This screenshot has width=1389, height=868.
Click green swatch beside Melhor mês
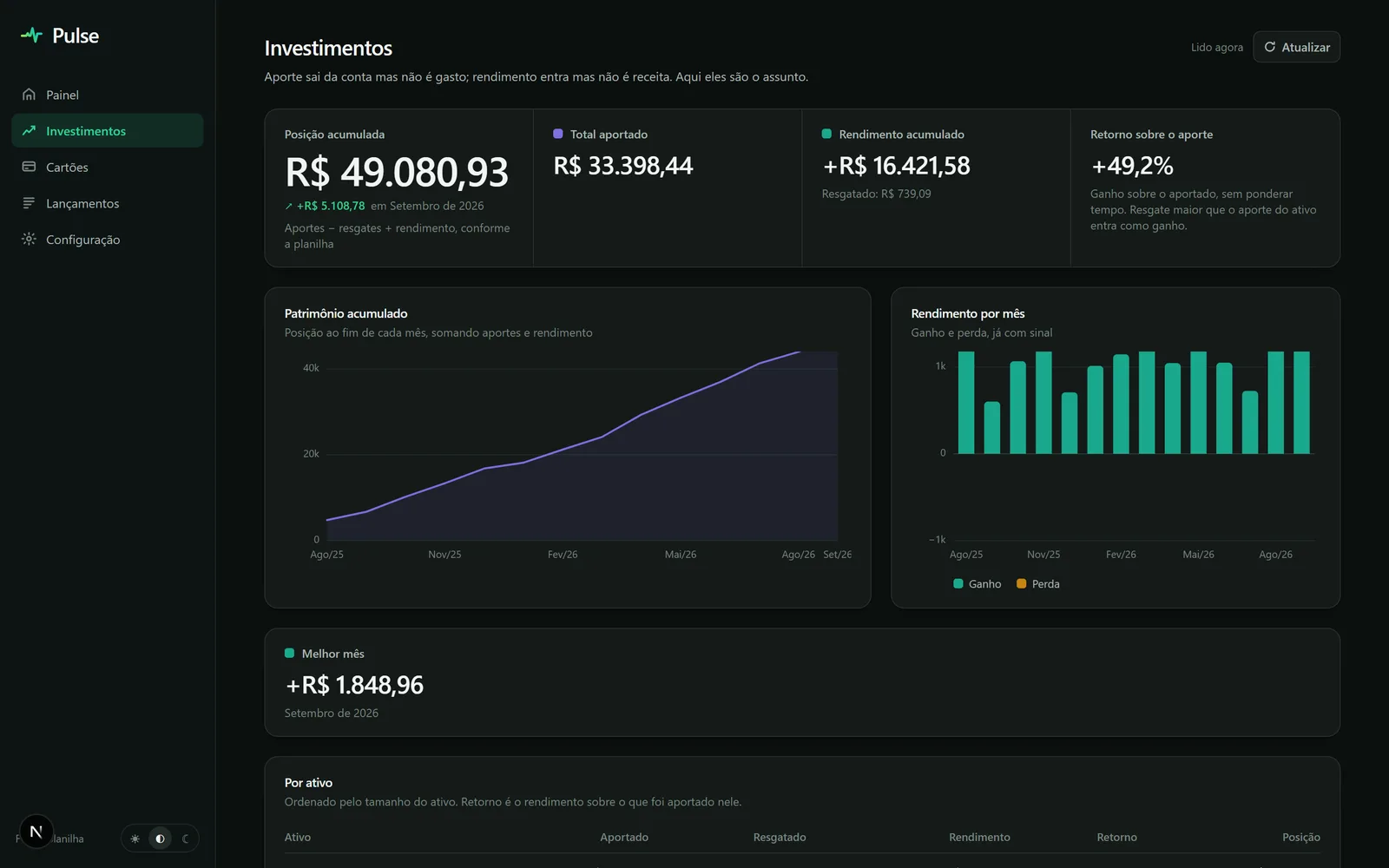pyautogui.click(x=290, y=653)
